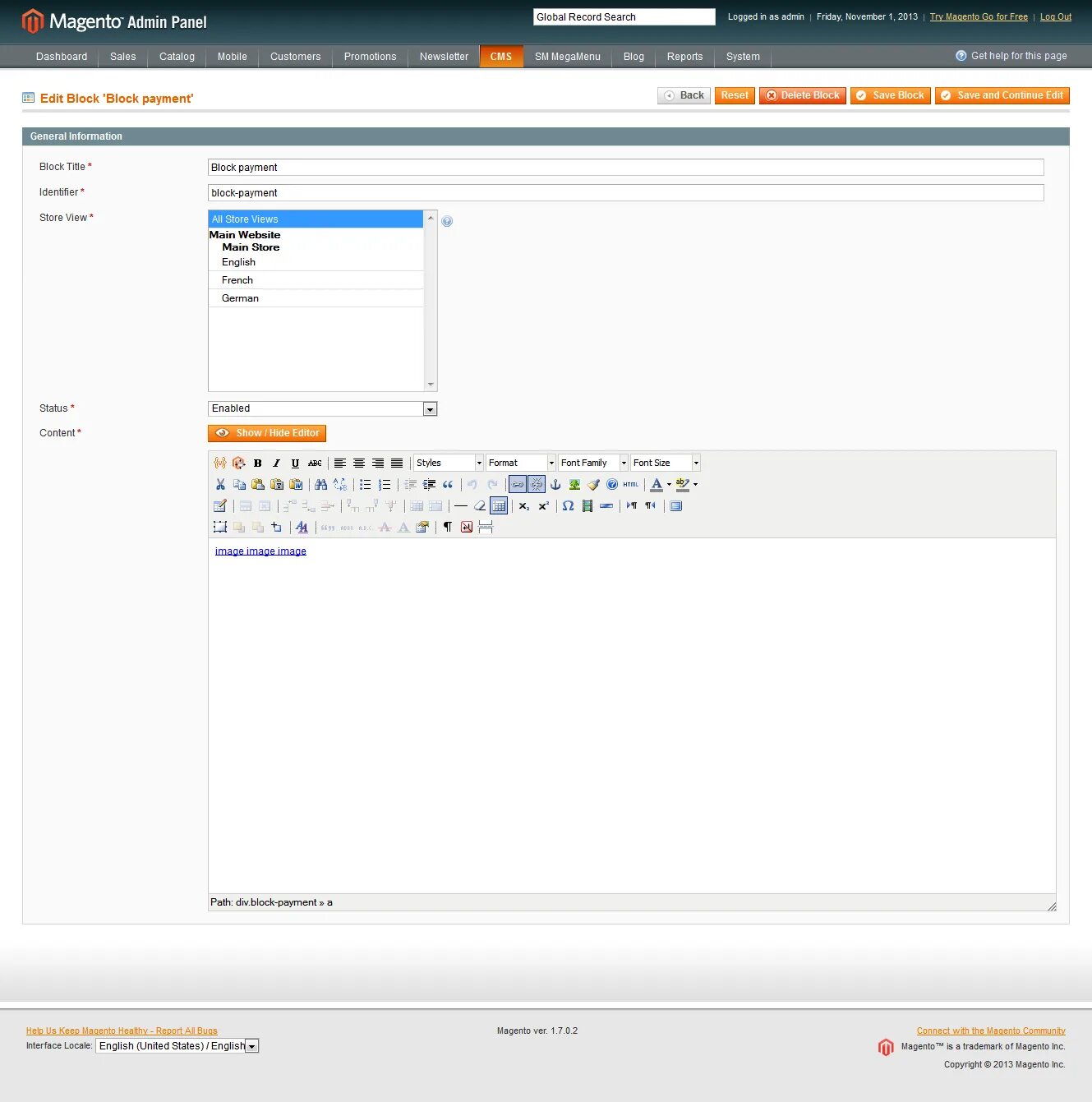Apply the background highlight color swatch

[682, 485]
